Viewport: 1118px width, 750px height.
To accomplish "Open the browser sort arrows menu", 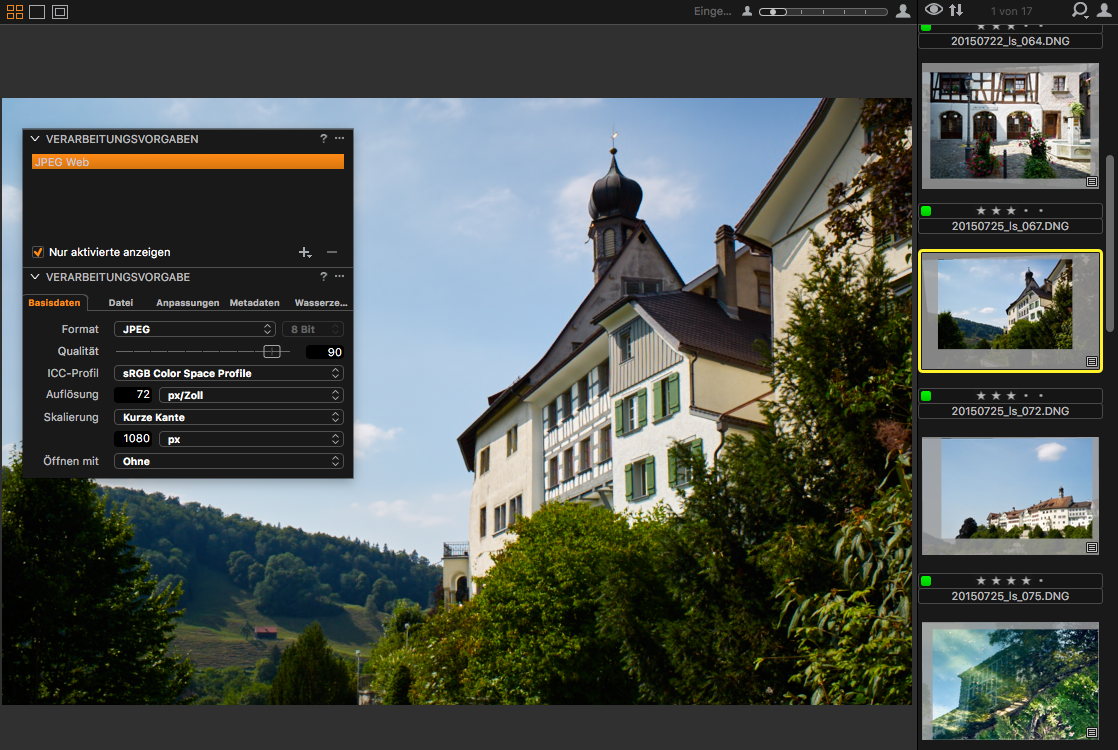I will [x=956, y=10].
